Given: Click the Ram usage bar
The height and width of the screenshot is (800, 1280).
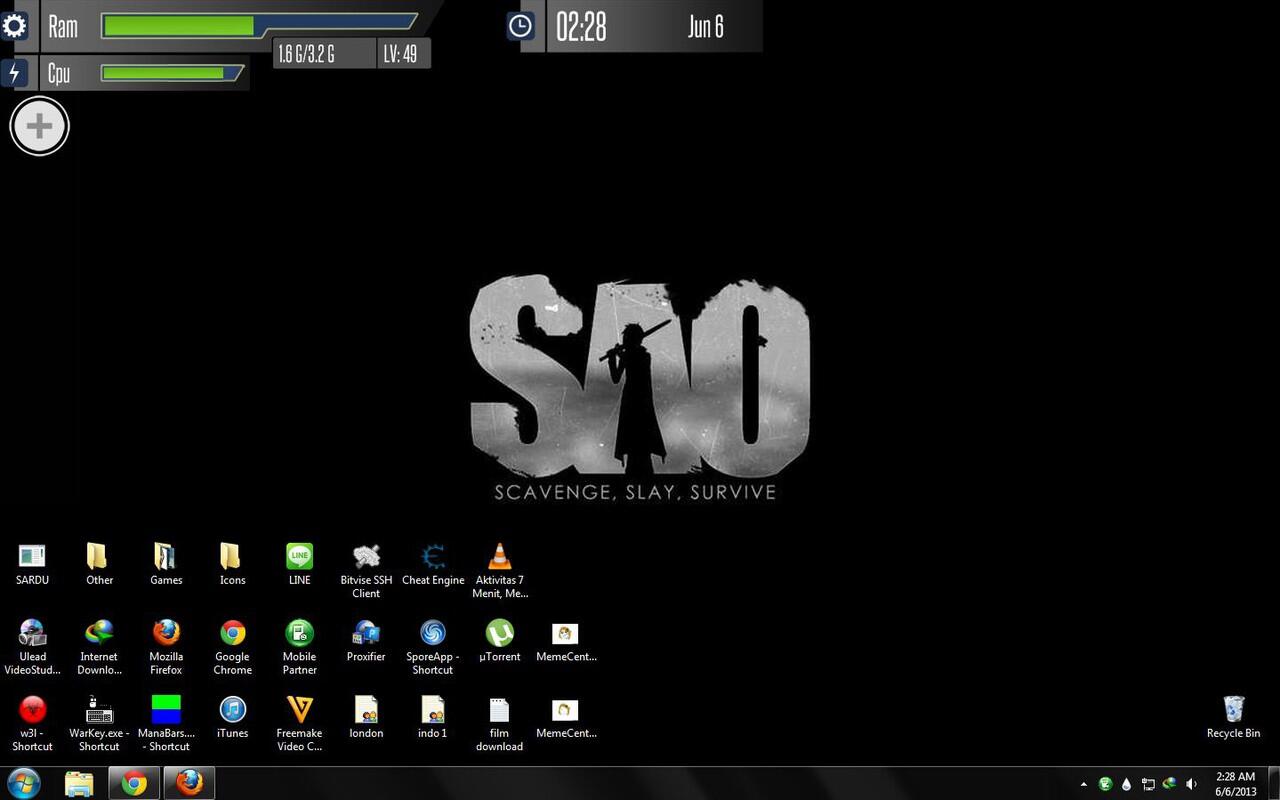Looking at the screenshot, I should click(x=259, y=25).
